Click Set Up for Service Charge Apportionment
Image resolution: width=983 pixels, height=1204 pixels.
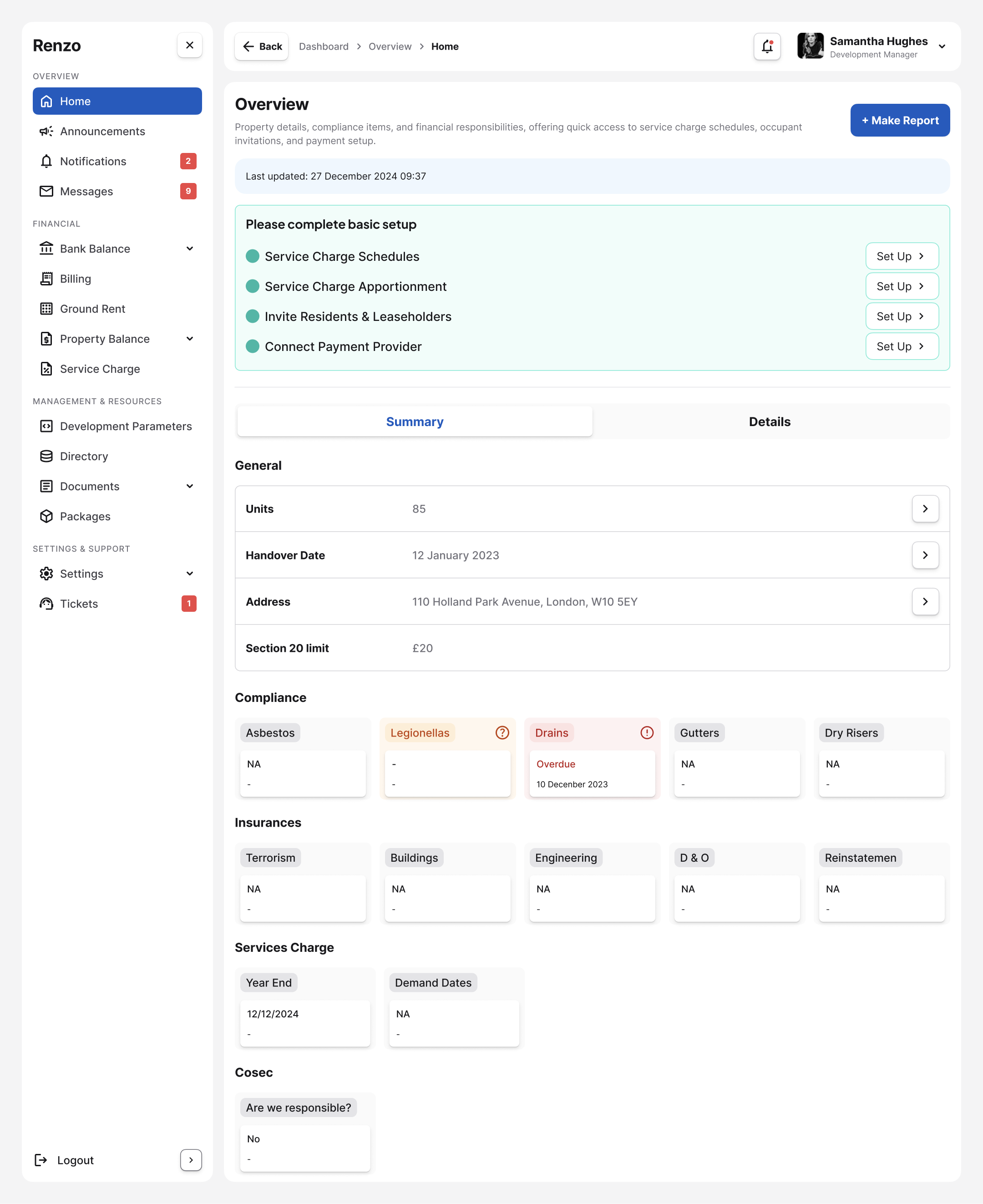click(x=902, y=286)
